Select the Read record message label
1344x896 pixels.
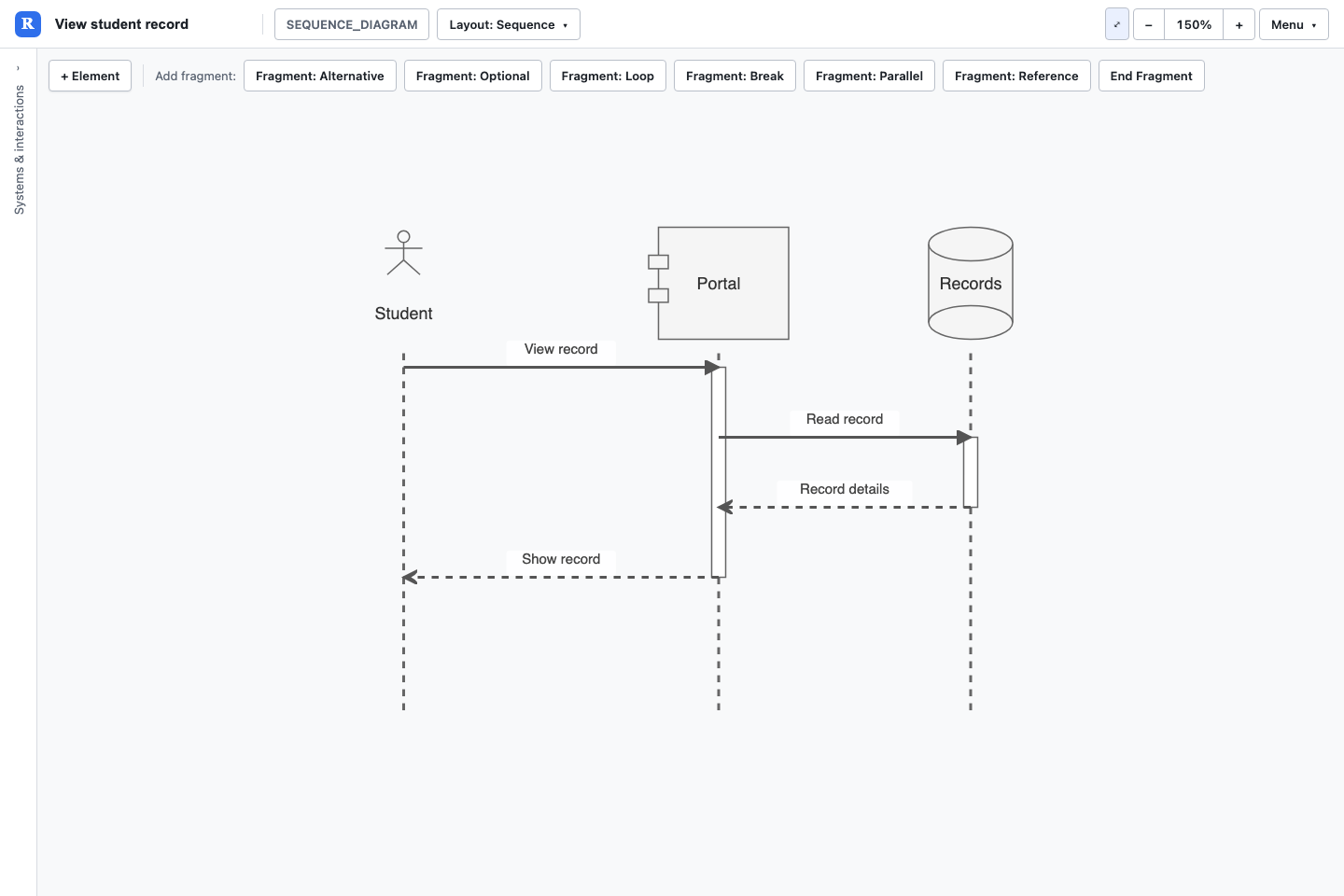tap(845, 419)
